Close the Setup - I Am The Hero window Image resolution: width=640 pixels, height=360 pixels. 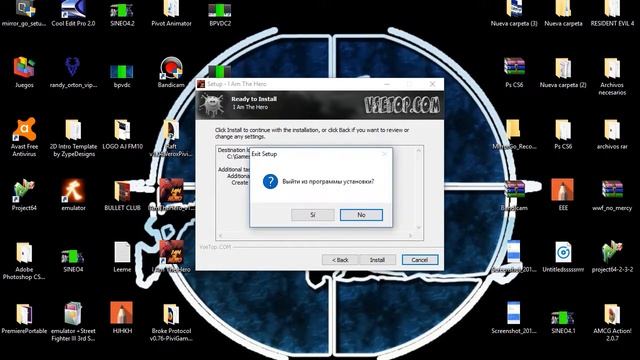(432, 84)
